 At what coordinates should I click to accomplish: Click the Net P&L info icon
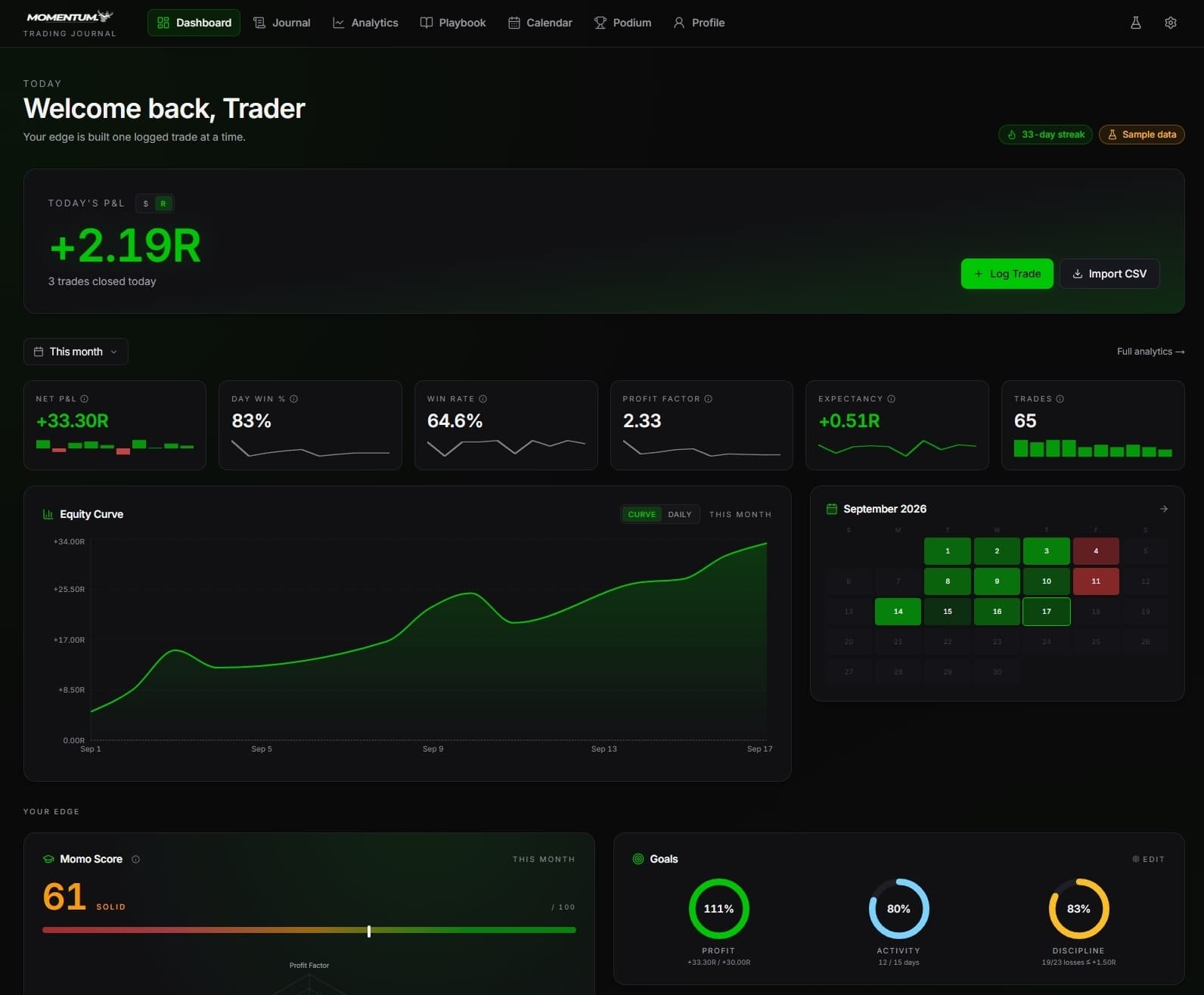tap(85, 398)
